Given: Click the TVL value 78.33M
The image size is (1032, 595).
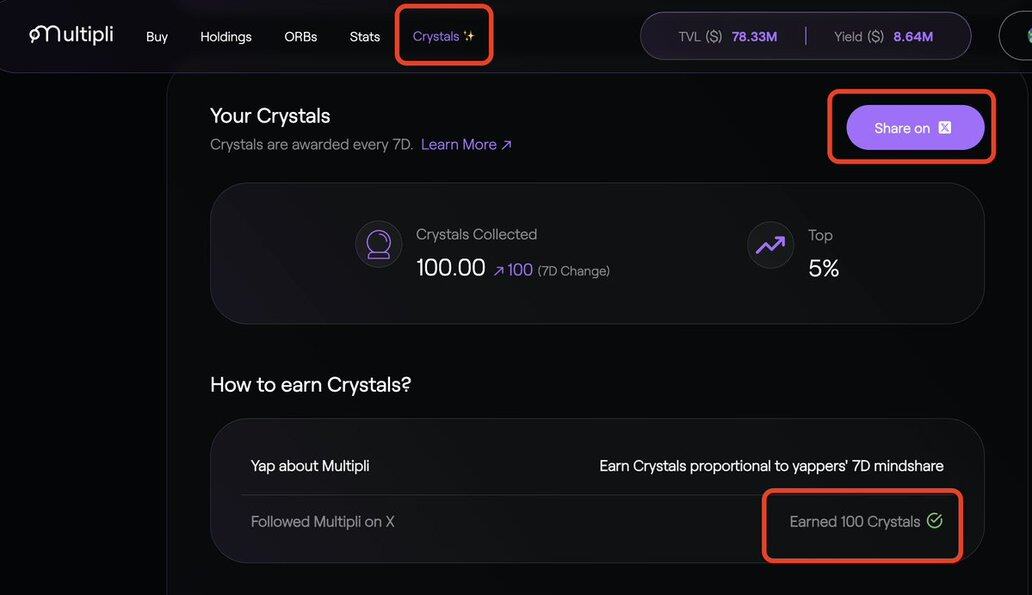Looking at the screenshot, I should (754, 36).
